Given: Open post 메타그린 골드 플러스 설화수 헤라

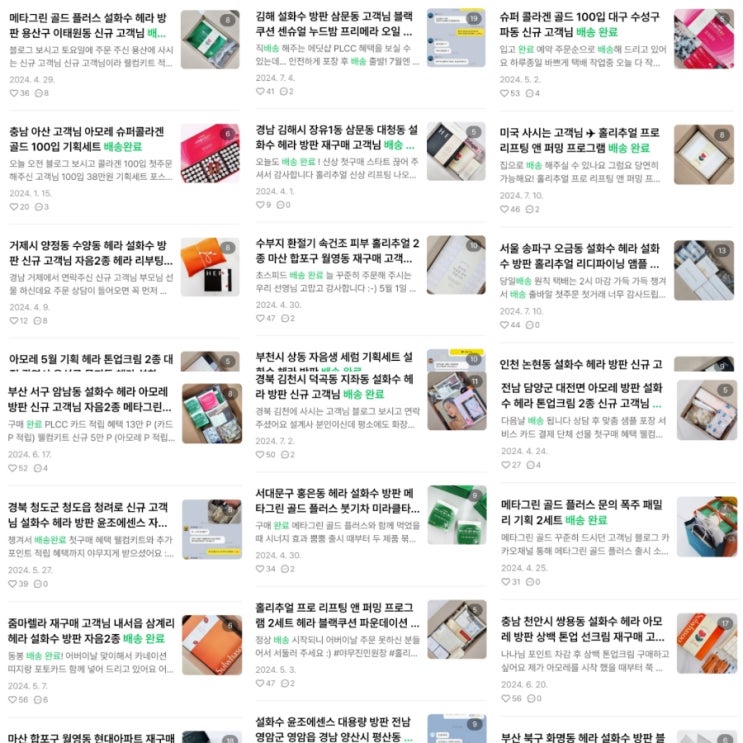Looking at the screenshot, I should (x=88, y=26).
